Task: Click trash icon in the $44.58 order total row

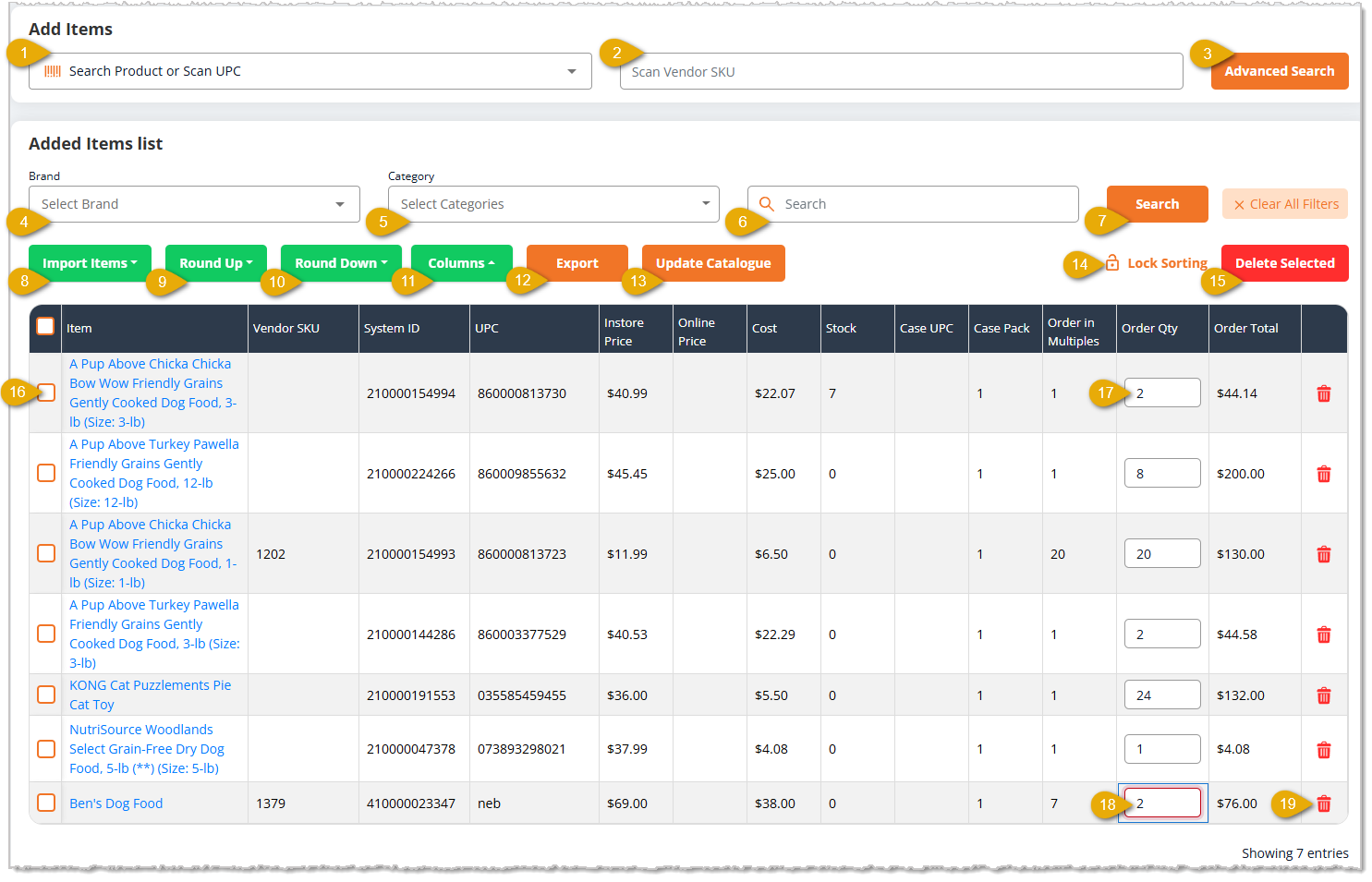Action: pos(1323,634)
